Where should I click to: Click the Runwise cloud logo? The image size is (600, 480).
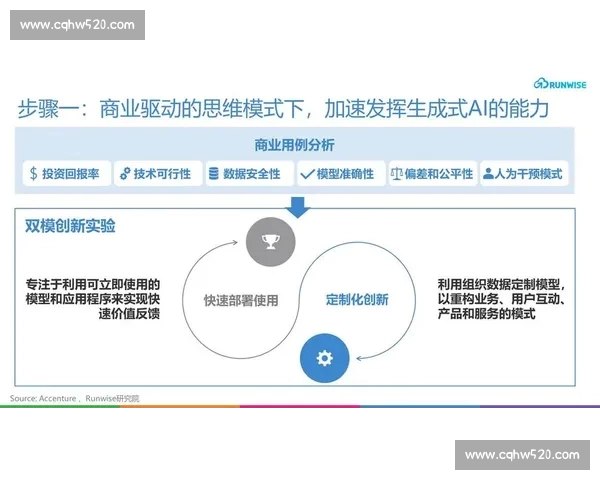click(541, 83)
